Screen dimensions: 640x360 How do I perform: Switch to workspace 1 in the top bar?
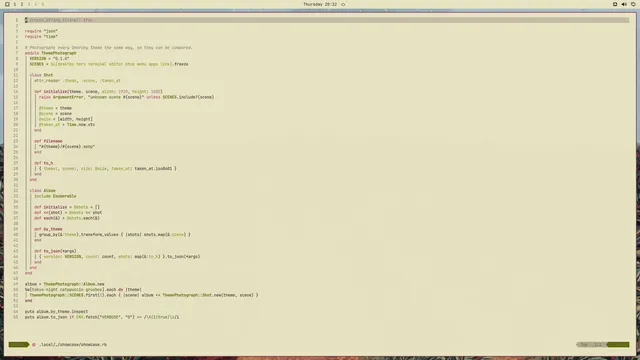15,4
